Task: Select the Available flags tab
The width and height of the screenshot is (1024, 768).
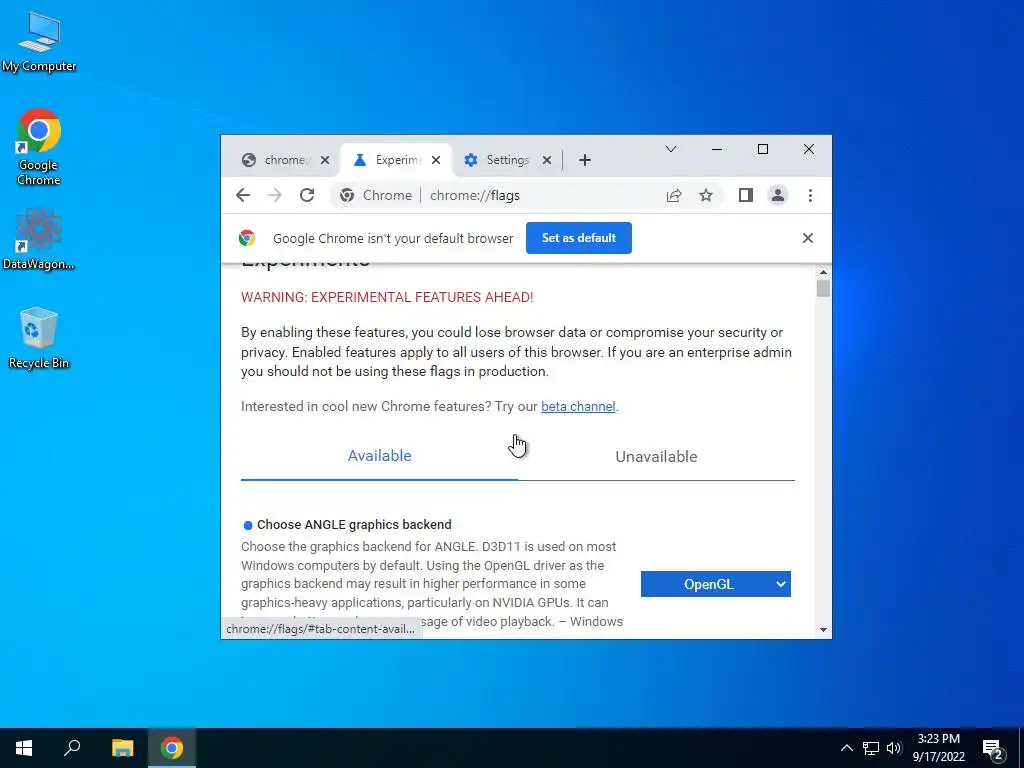Action: pyautogui.click(x=379, y=456)
